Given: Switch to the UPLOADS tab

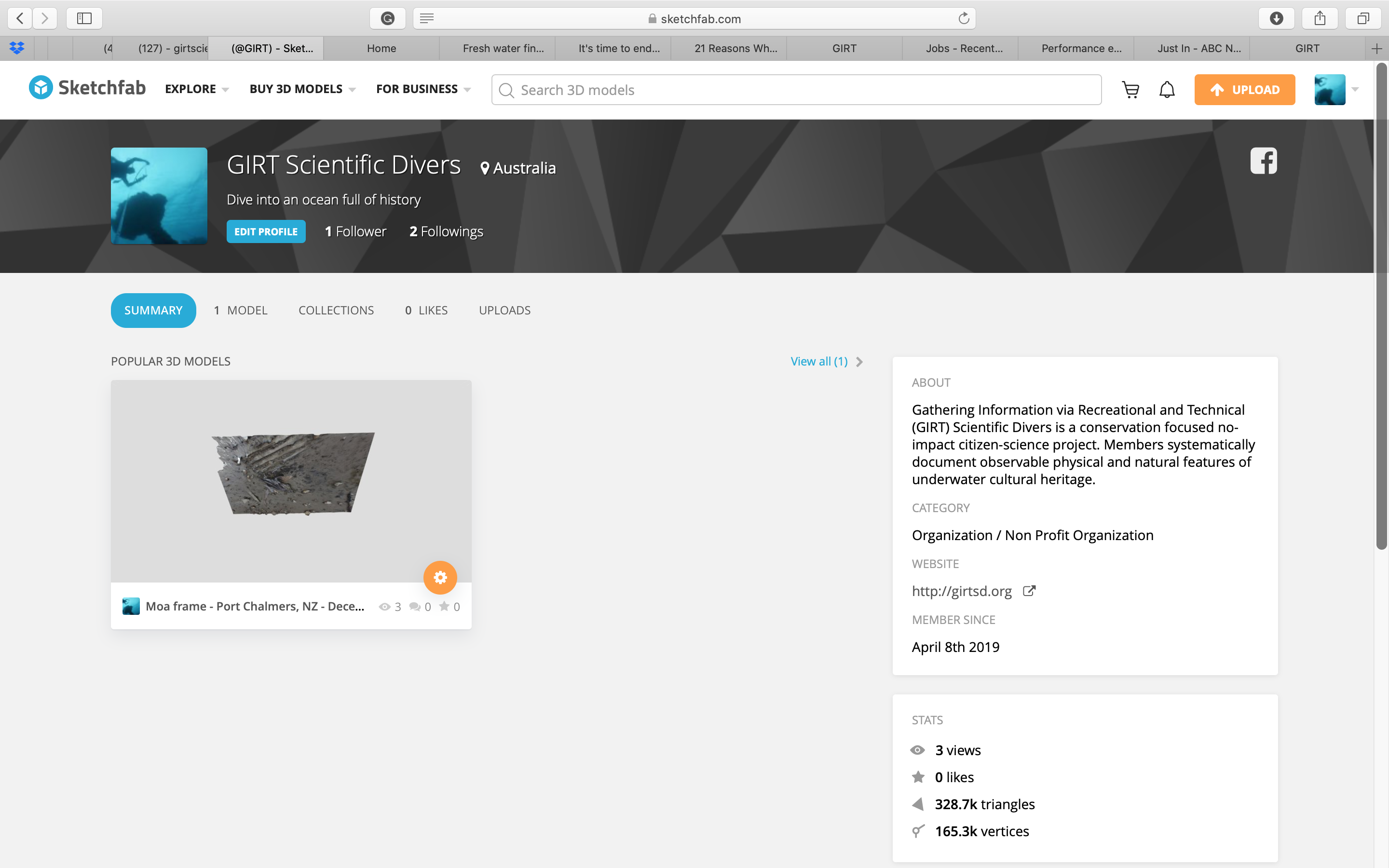Looking at the screenshot, I should tap(505, 311).
